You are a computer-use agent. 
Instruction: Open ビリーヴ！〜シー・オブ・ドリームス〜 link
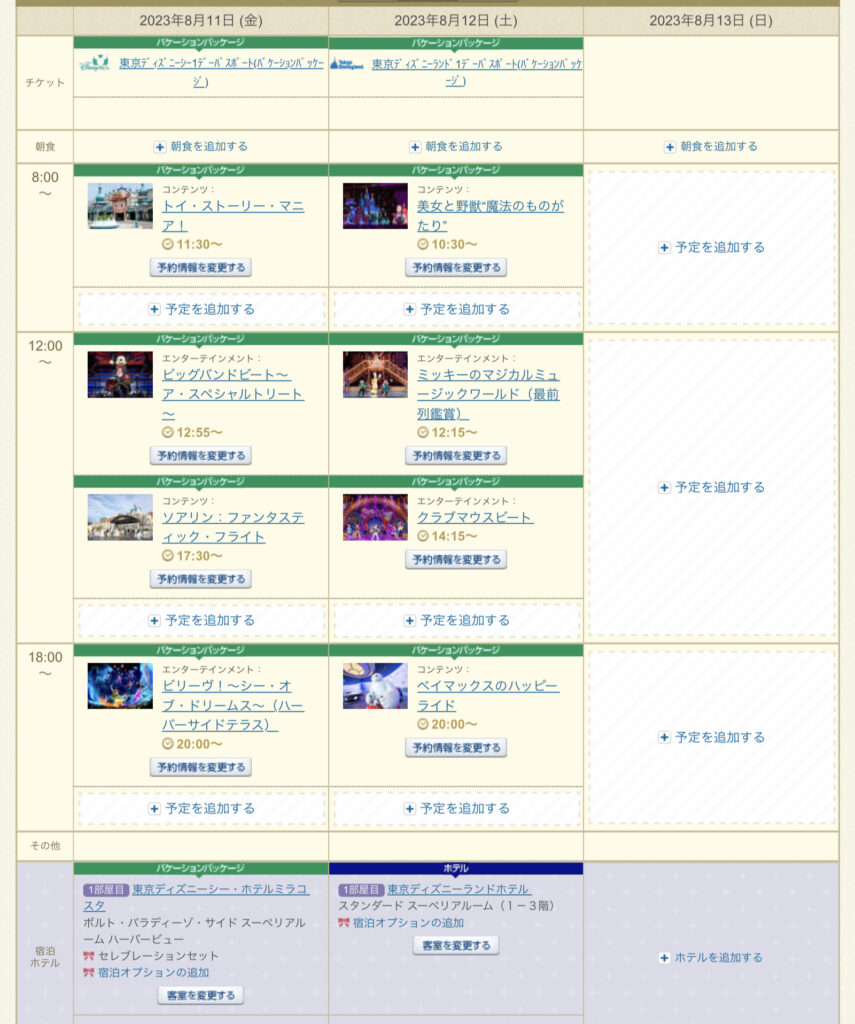233,705
